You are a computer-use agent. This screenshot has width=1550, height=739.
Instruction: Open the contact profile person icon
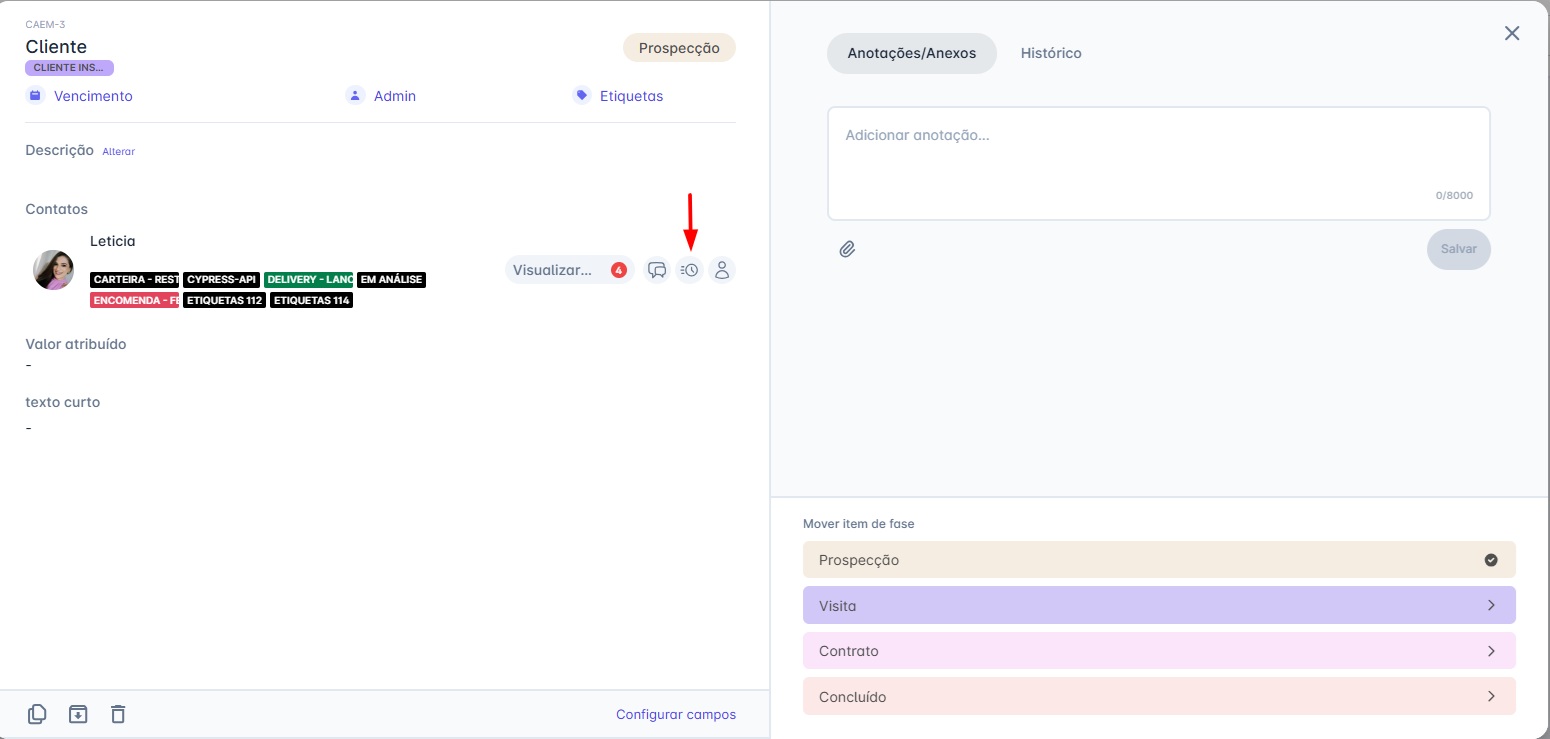[722, 270]
